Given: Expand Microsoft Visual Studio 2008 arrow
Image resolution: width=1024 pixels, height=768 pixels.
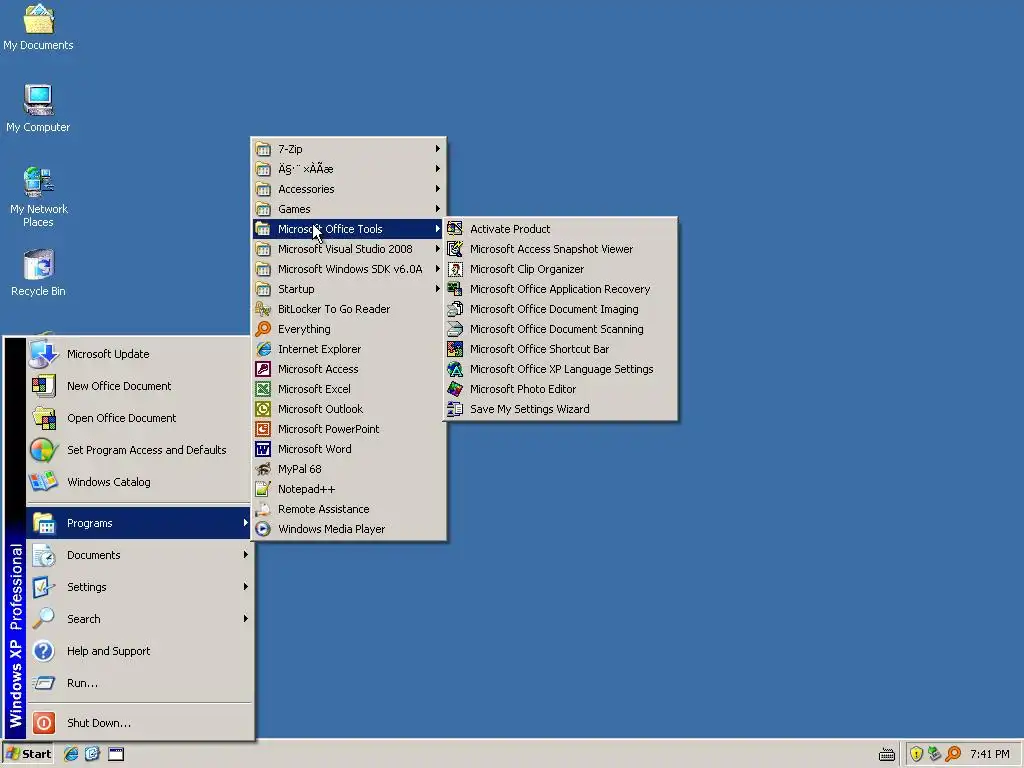Looking at the screenshot, I should pyautogui.click(x=438, y=249).
